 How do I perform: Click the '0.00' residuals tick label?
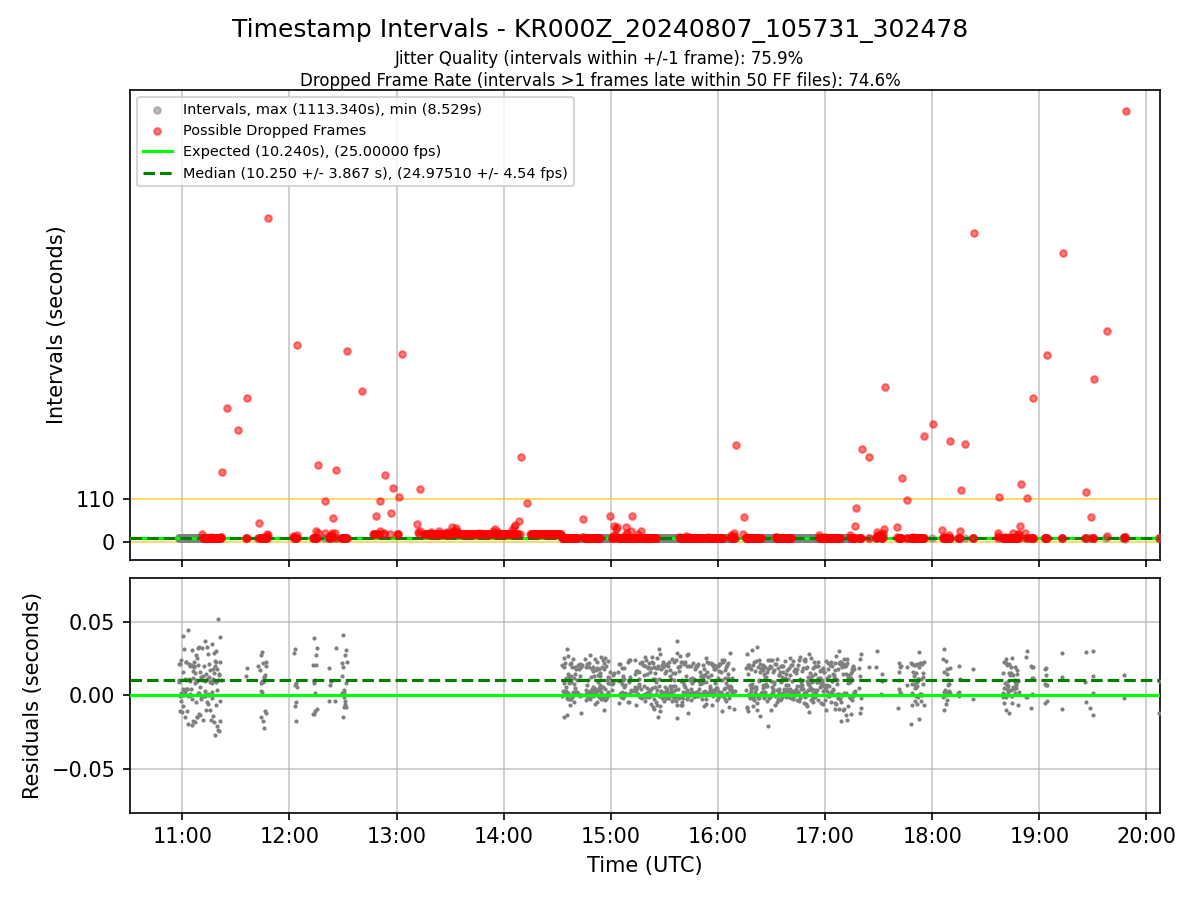pos(93,695)
